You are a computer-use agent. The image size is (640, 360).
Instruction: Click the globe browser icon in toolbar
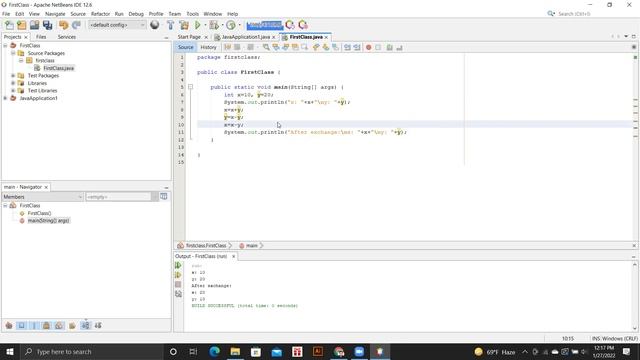tap(155, 25)
